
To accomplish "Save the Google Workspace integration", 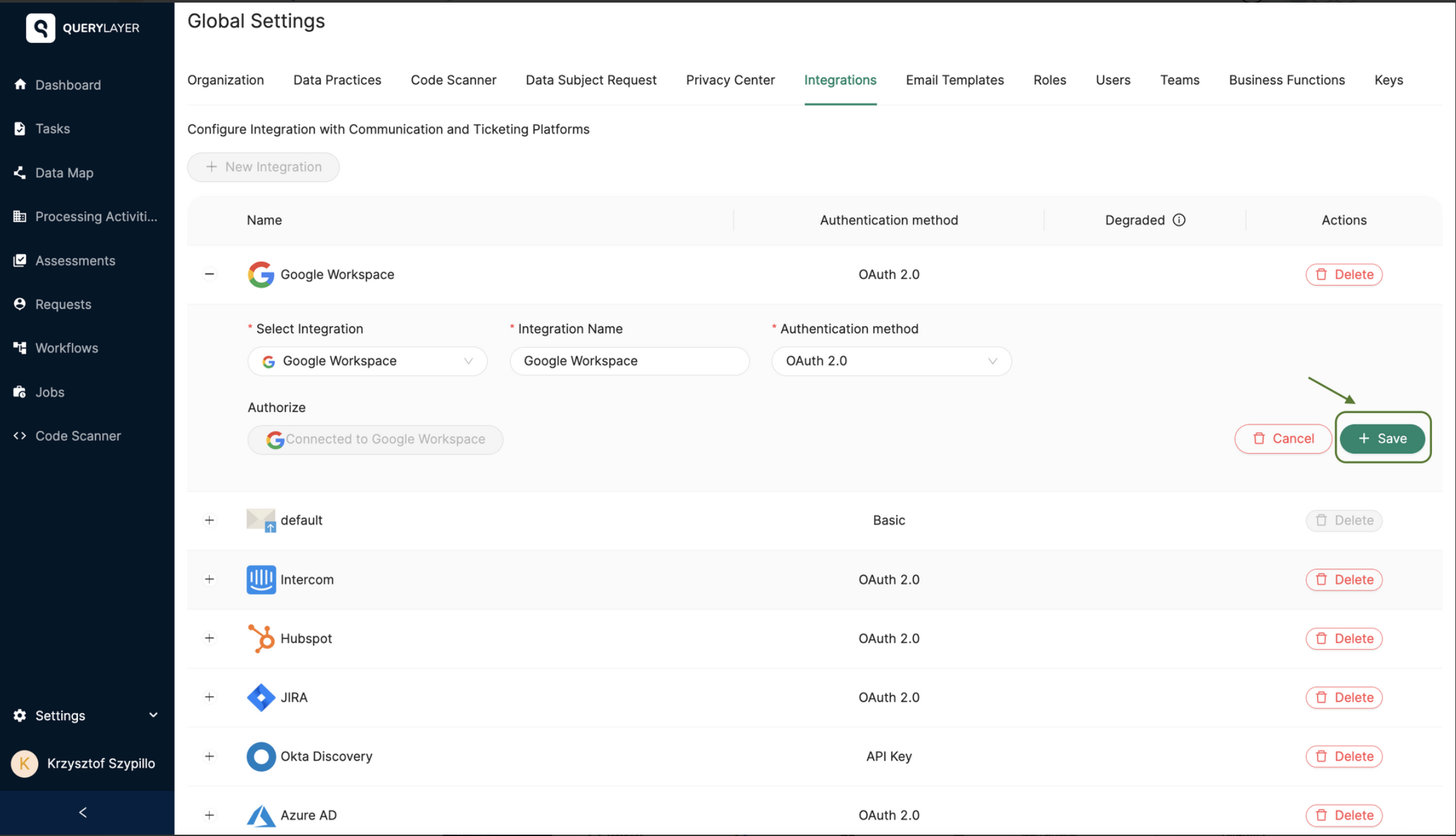I will coord(1383,438).
